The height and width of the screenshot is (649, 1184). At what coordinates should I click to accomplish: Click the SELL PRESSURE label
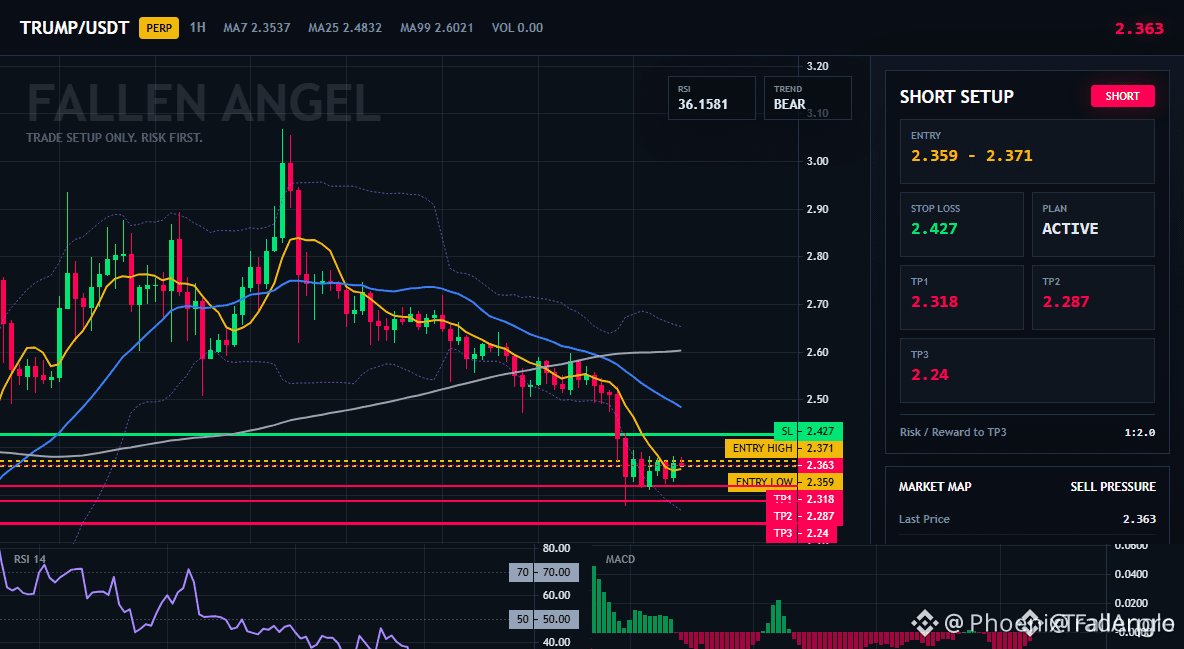(x=1113, y=487)
